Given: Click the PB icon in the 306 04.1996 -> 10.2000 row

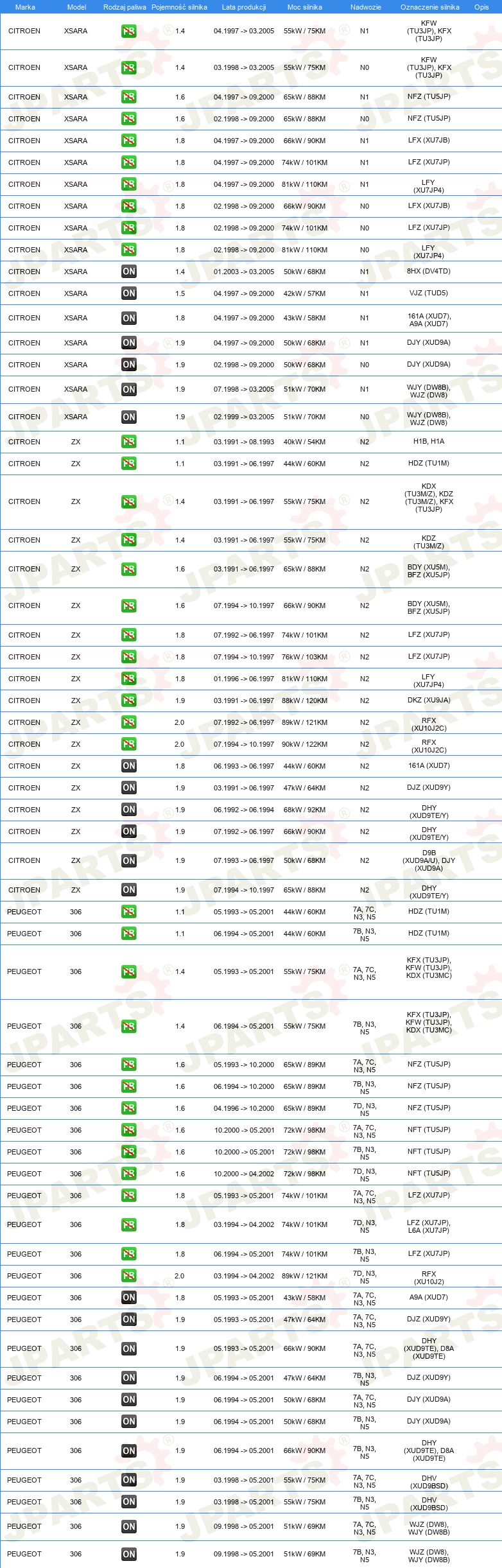Looking at the screenshot, I should pyautogui.click(x=129, y=1108).
